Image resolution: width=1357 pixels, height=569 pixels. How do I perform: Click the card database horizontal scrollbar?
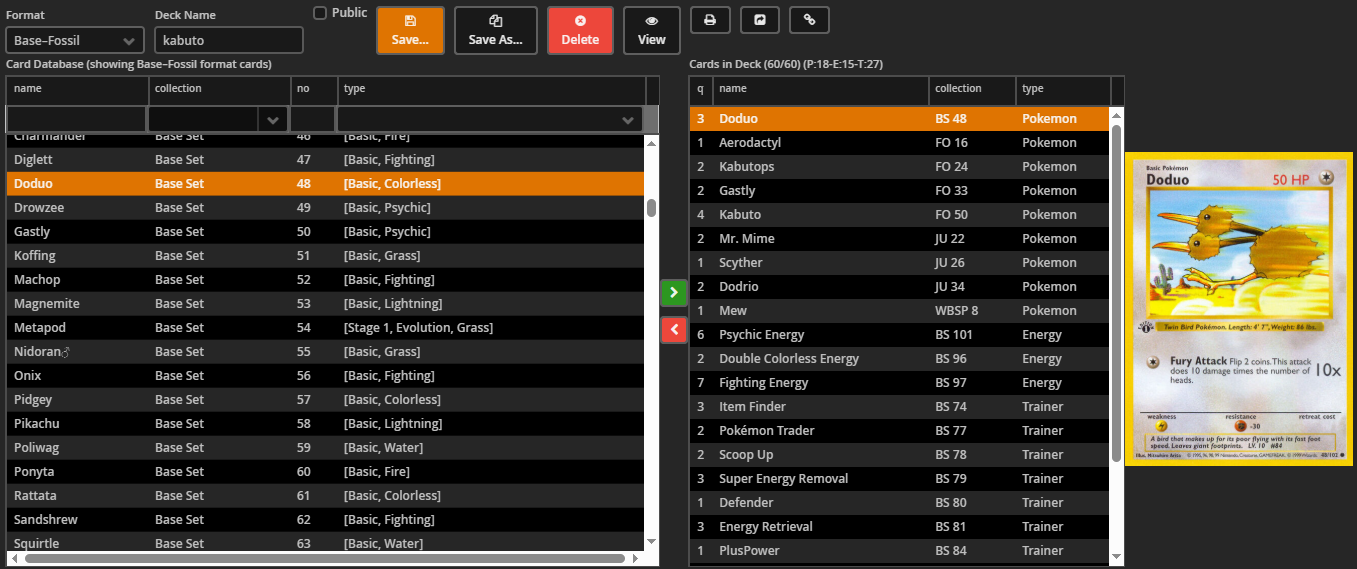point(325,558)
